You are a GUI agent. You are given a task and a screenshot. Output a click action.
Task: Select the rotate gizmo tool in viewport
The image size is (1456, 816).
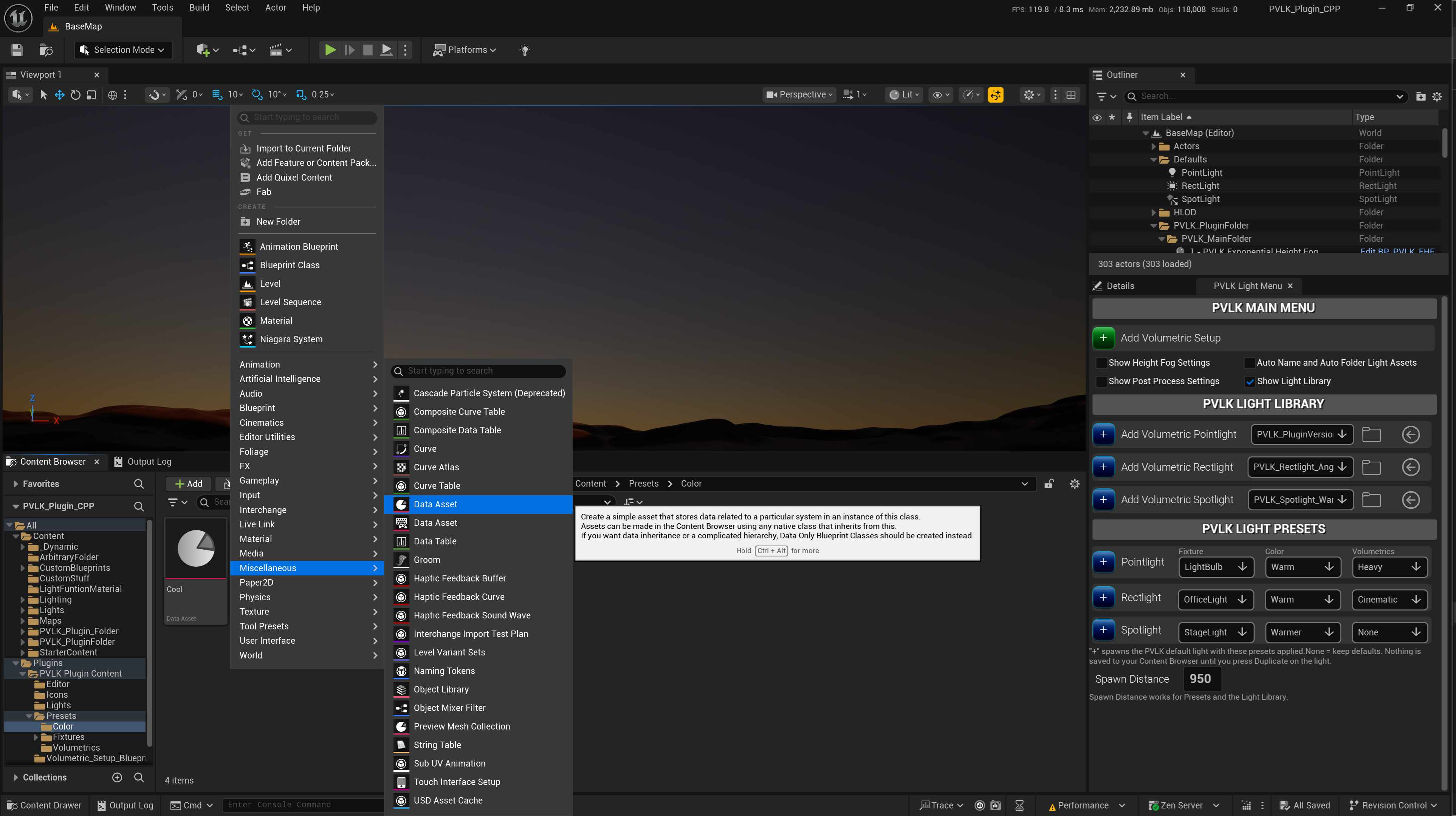75,95
